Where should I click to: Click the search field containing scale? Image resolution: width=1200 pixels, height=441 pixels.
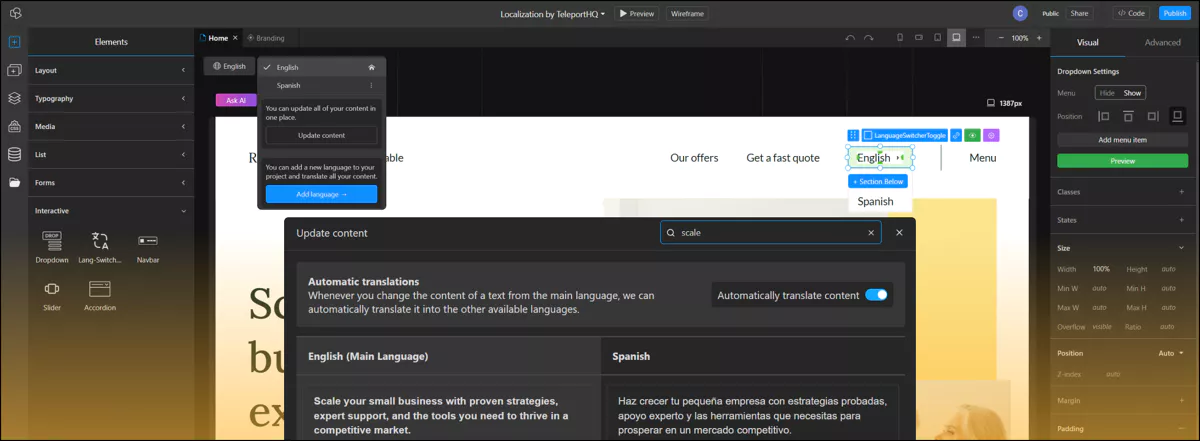click(x=770, y=232)
